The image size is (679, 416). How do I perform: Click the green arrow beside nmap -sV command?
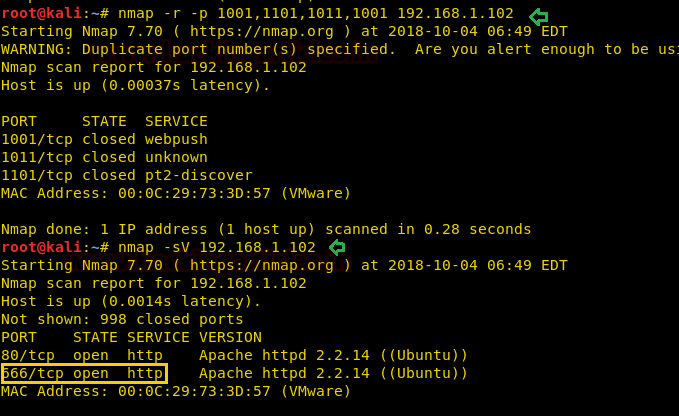point(337,248)
